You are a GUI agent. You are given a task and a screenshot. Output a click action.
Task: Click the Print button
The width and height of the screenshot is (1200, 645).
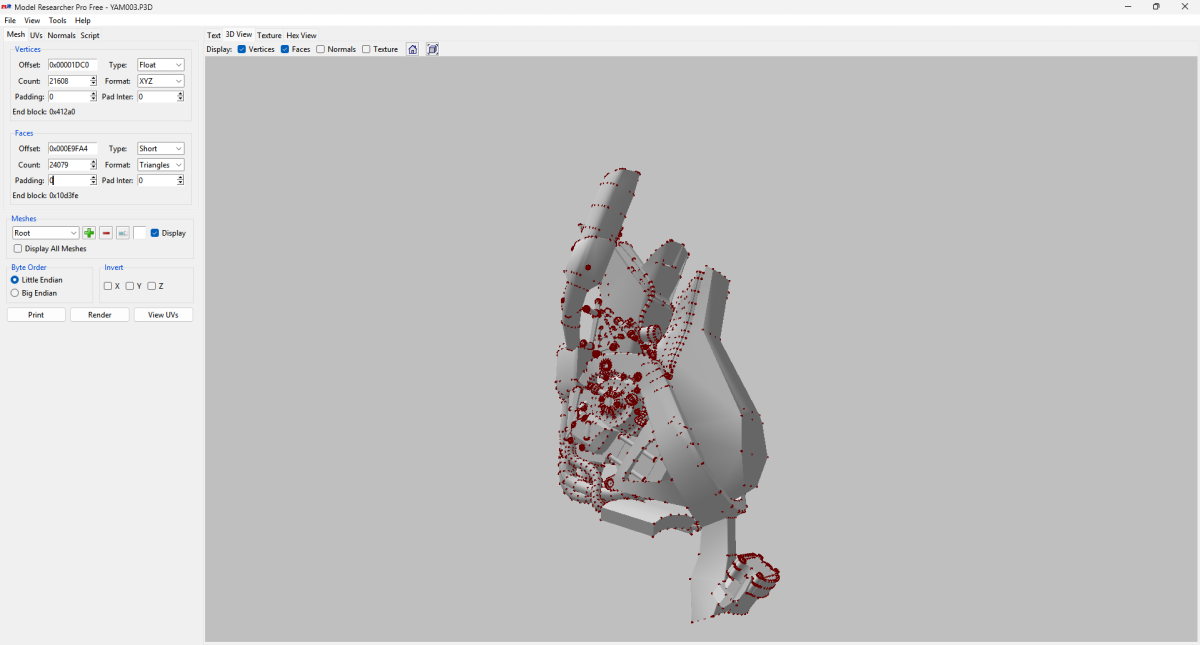[x=36, y=315]
